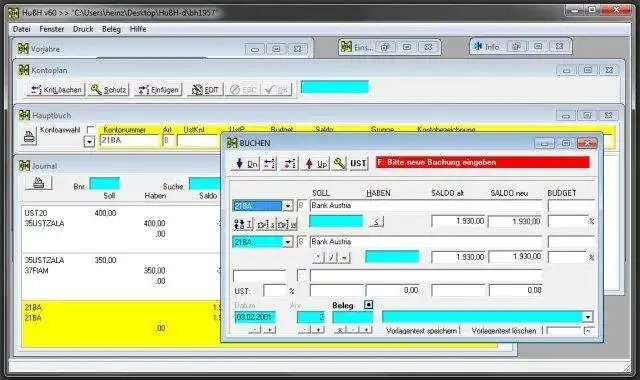Click the printer icon in Journal
Screen dimensions: 640x380
pyautogui.click(x=38, y=183)
